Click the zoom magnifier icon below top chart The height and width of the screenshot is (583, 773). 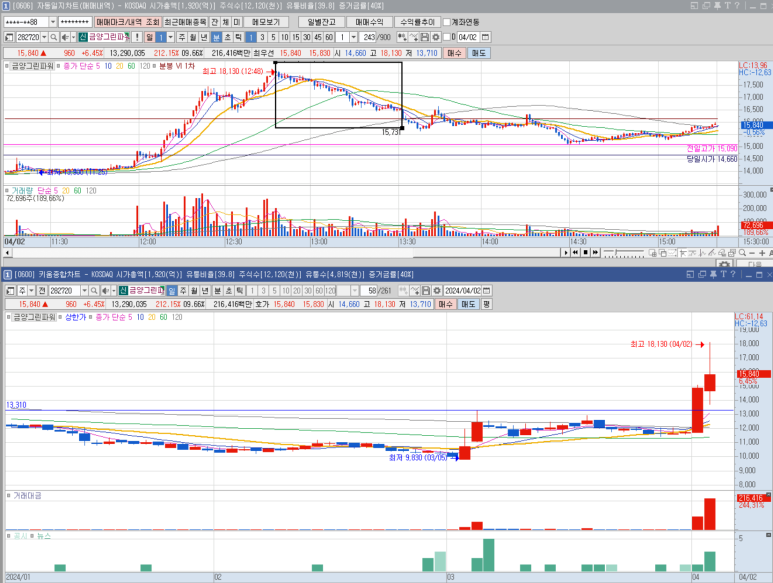pos(742,253)
